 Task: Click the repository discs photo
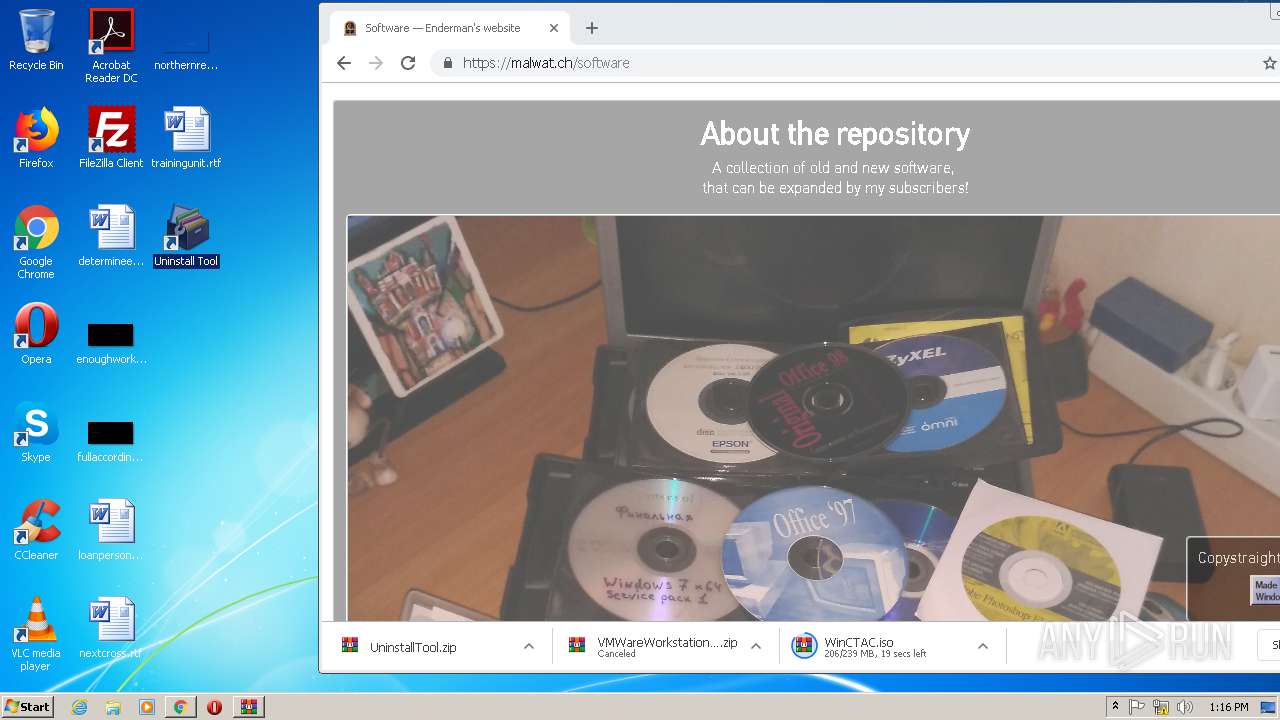coord(813,418)
